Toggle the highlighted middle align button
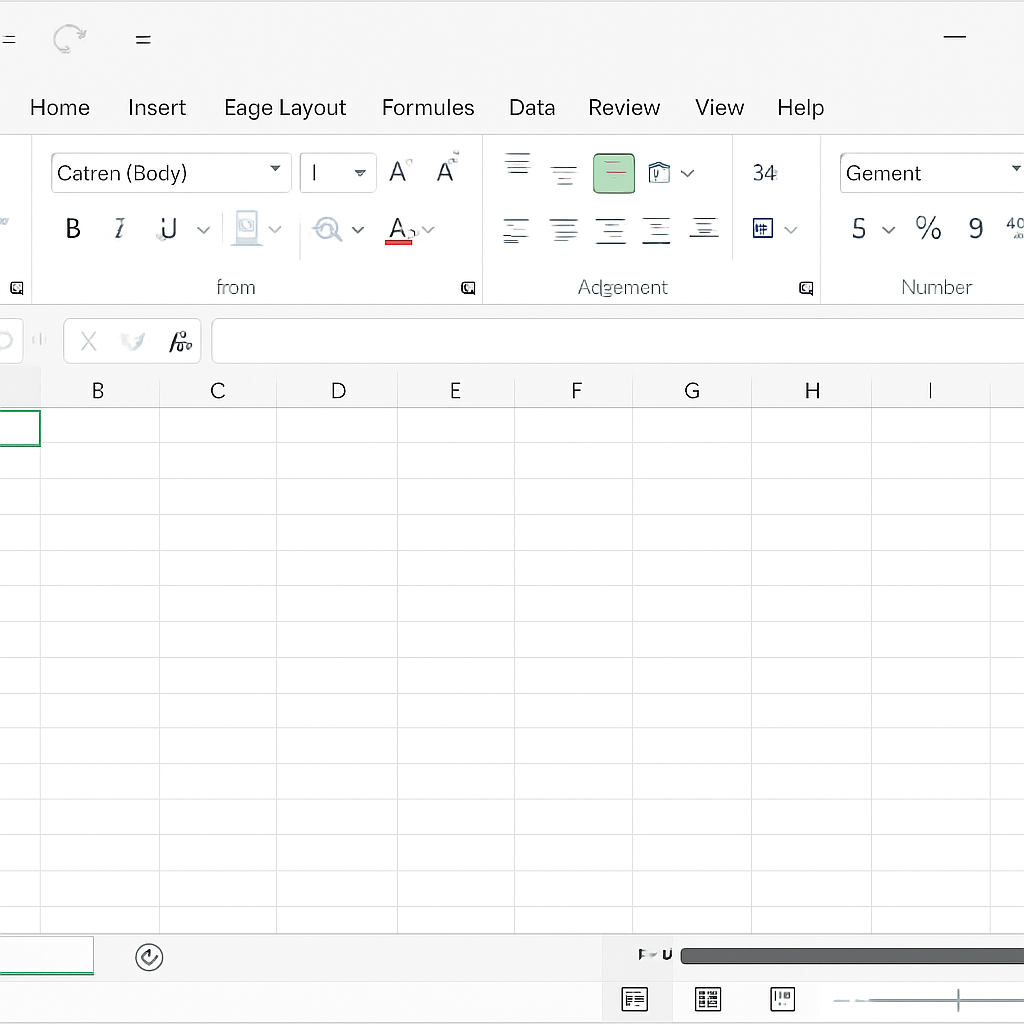The width and height of the screenshot is (1024, 1024). point(613,173)
